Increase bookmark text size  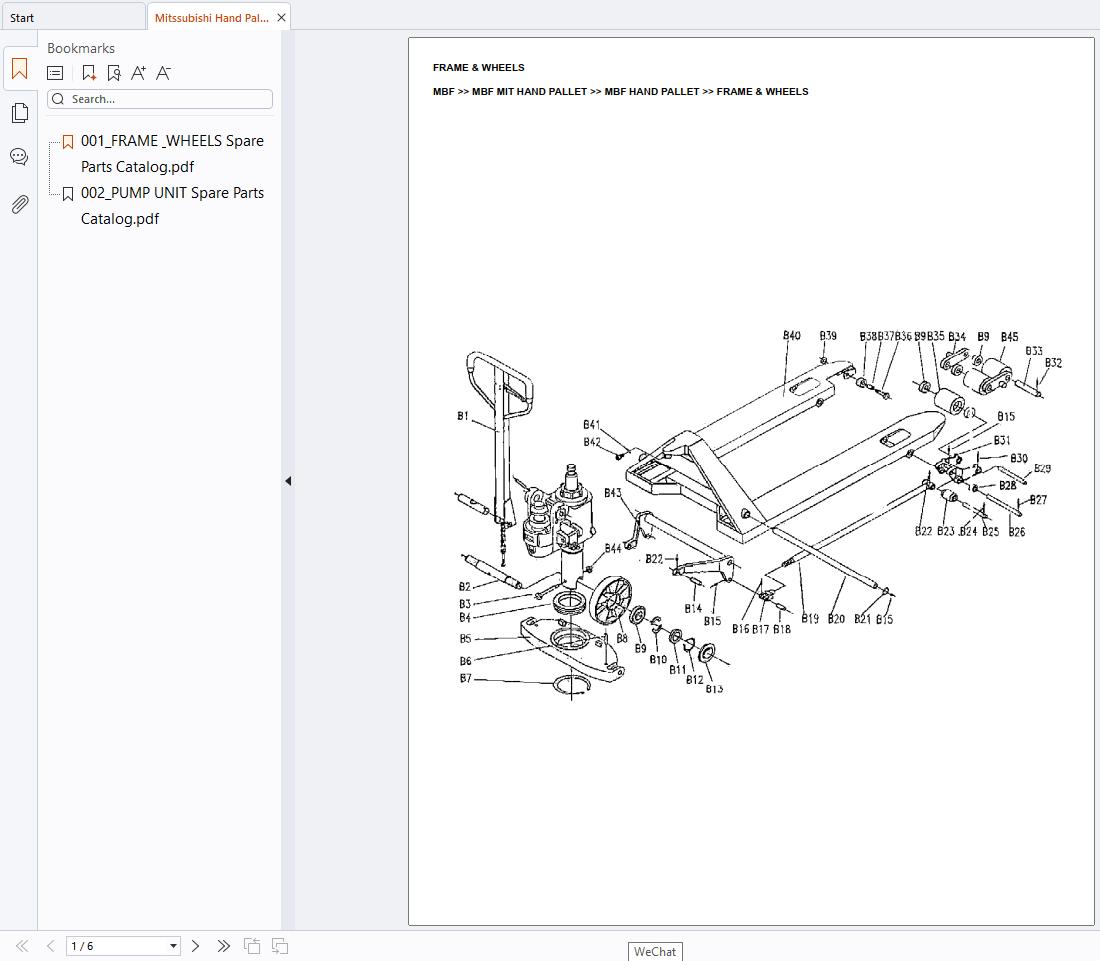(138, 73)
